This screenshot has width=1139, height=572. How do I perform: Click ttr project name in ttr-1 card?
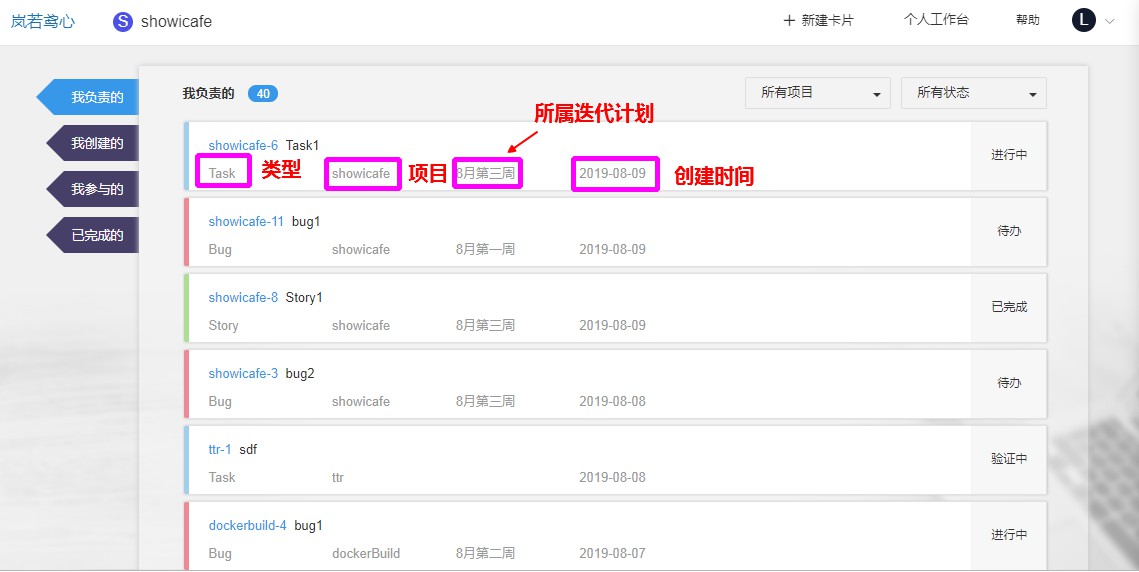coord(338,478)
